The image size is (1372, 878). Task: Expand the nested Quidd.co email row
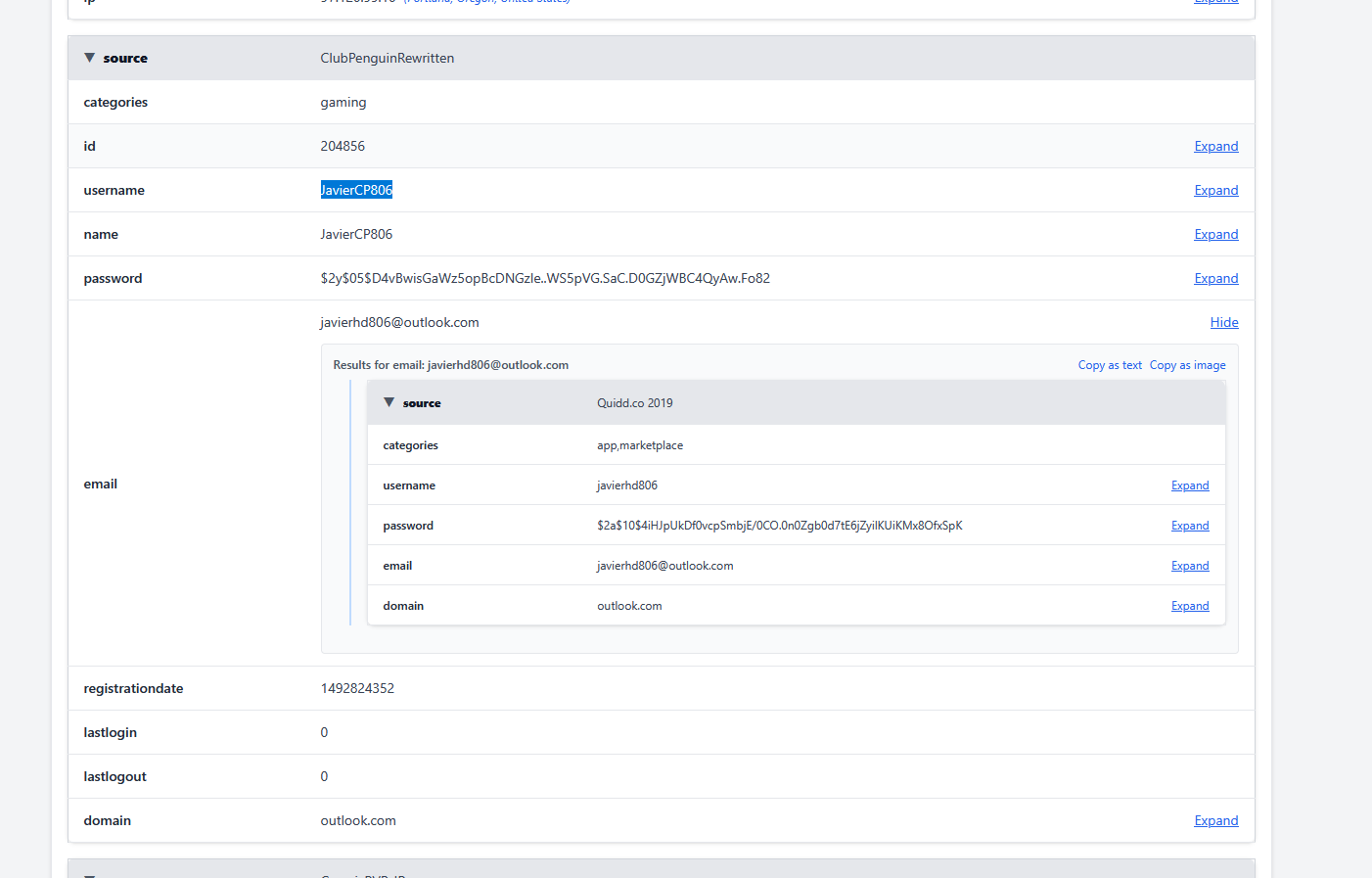point(1190,566)
